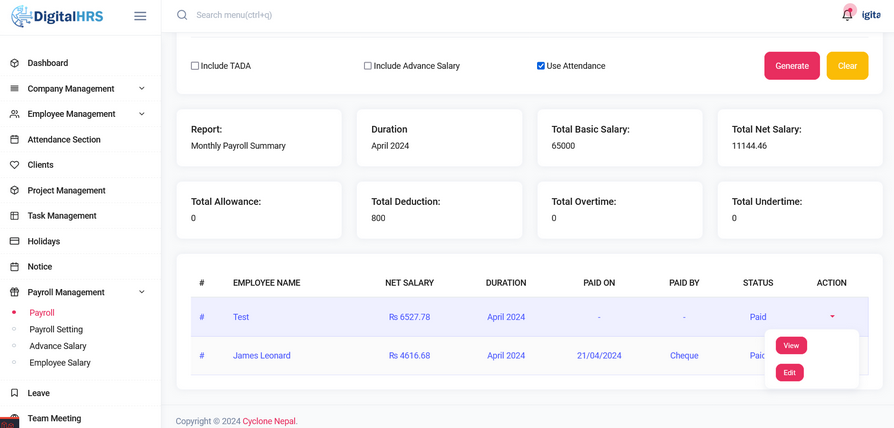Open notifications bell icon

point(847,15)
